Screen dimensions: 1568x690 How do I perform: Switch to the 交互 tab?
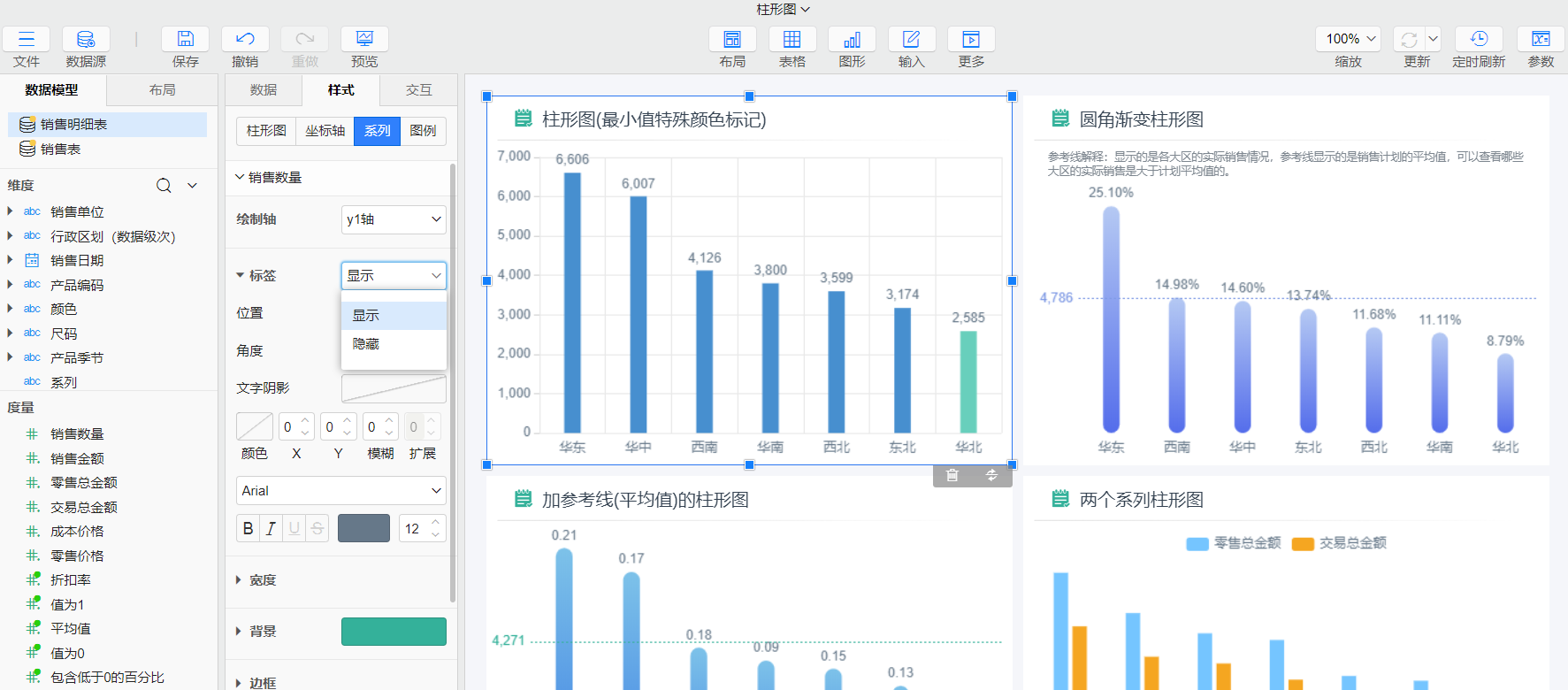tap(418, 90)
